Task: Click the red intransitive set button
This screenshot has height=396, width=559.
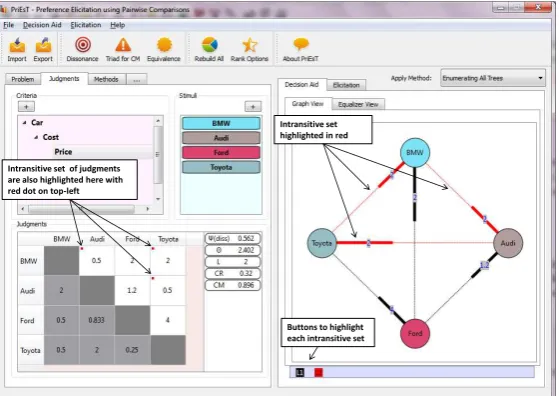Action: [318, 372]
